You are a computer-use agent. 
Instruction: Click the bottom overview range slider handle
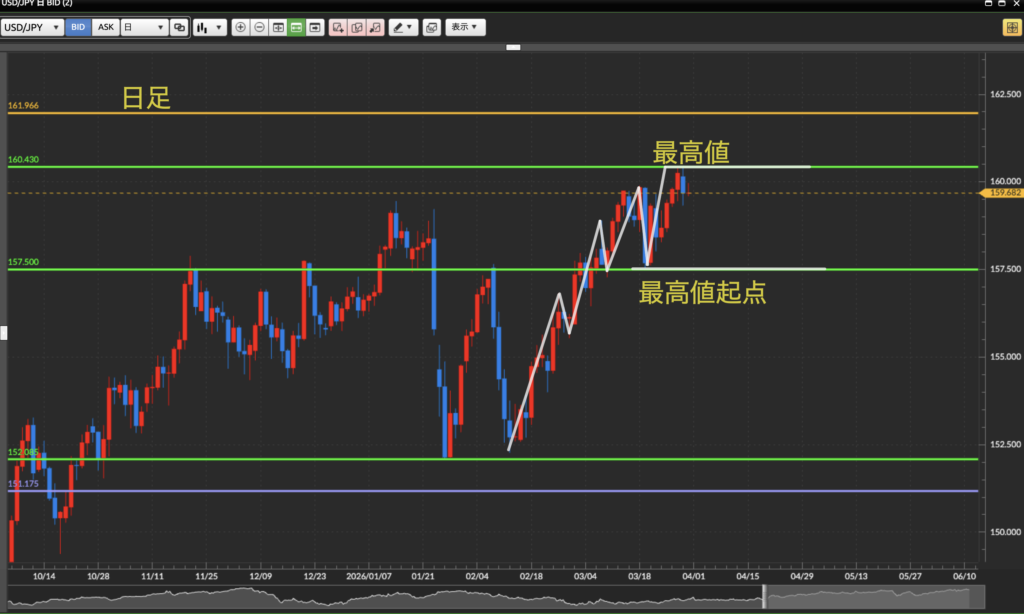tap(764, 596)
